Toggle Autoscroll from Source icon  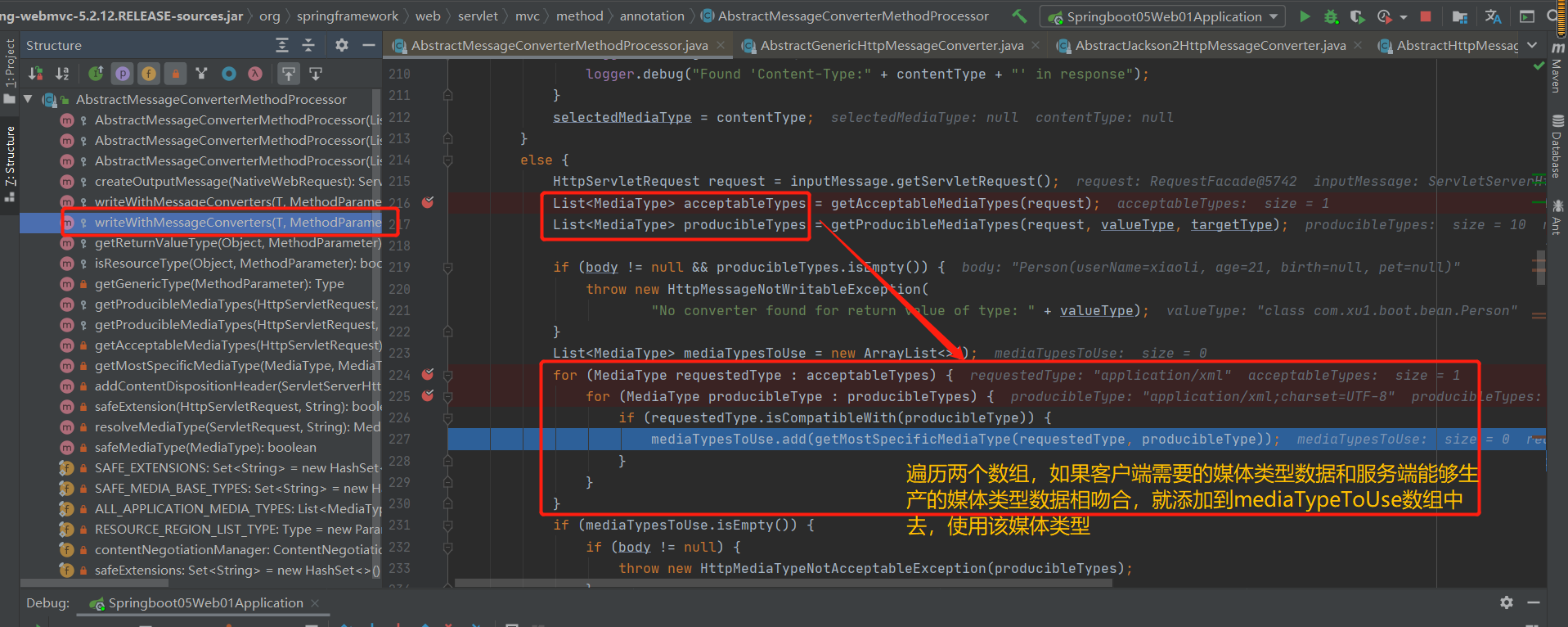(316, 74)
